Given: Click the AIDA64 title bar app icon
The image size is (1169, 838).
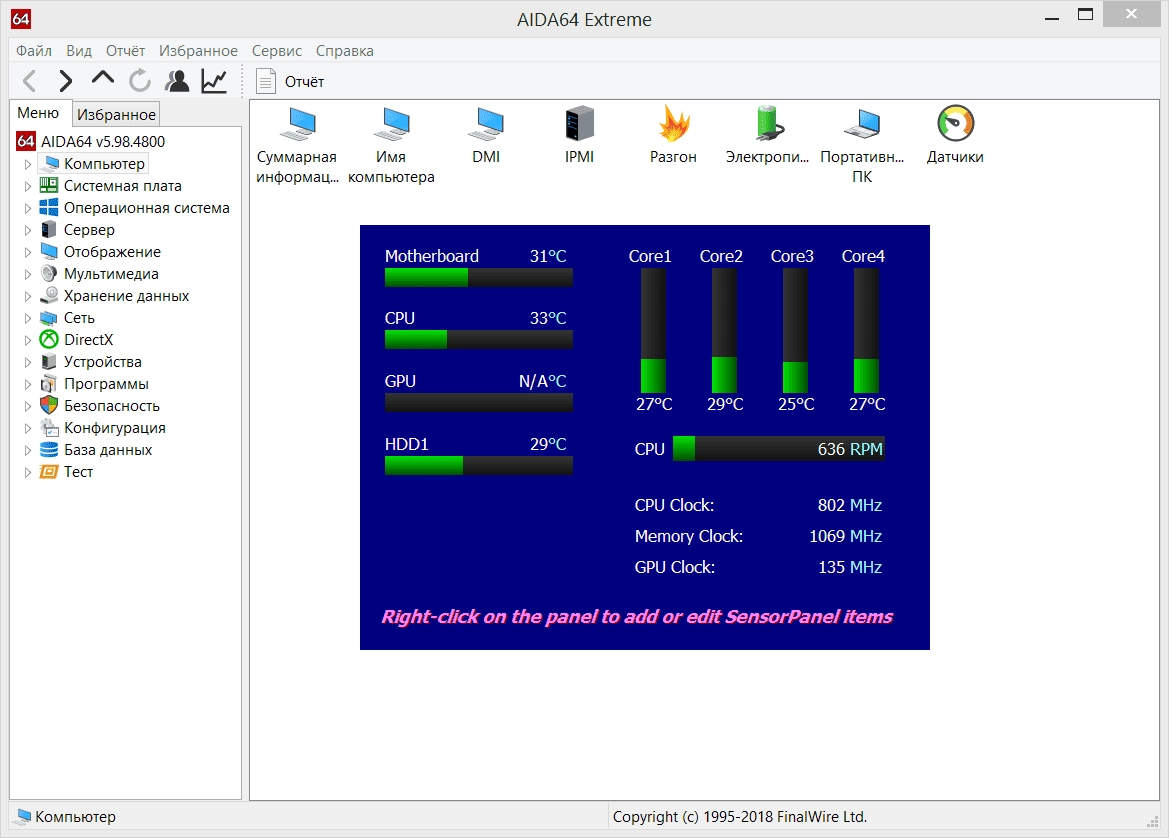Looking at the screenshot, I should 22,19.
